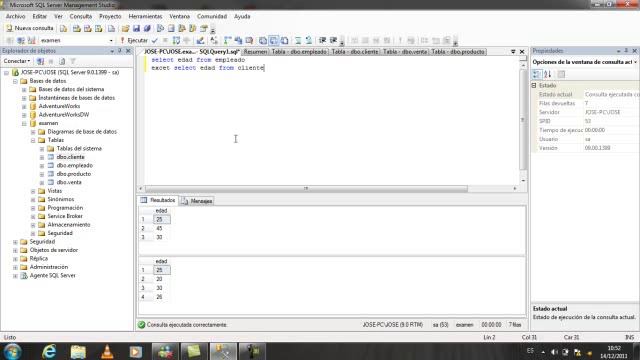Show properties in categorized view
The height and width of the screenshot is (360, 640).
click(537, 74)
